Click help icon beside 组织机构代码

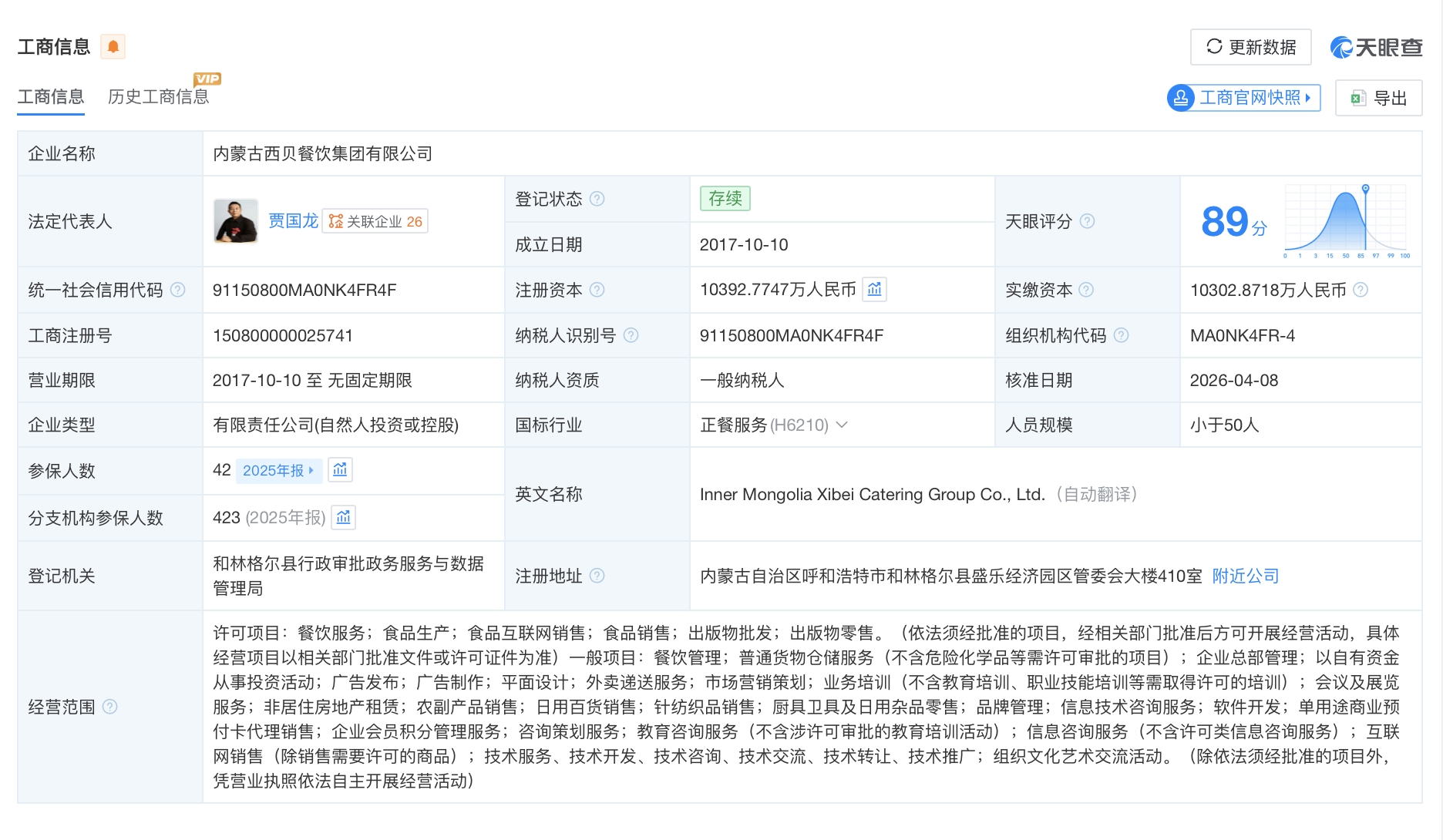coord(1121,335)
